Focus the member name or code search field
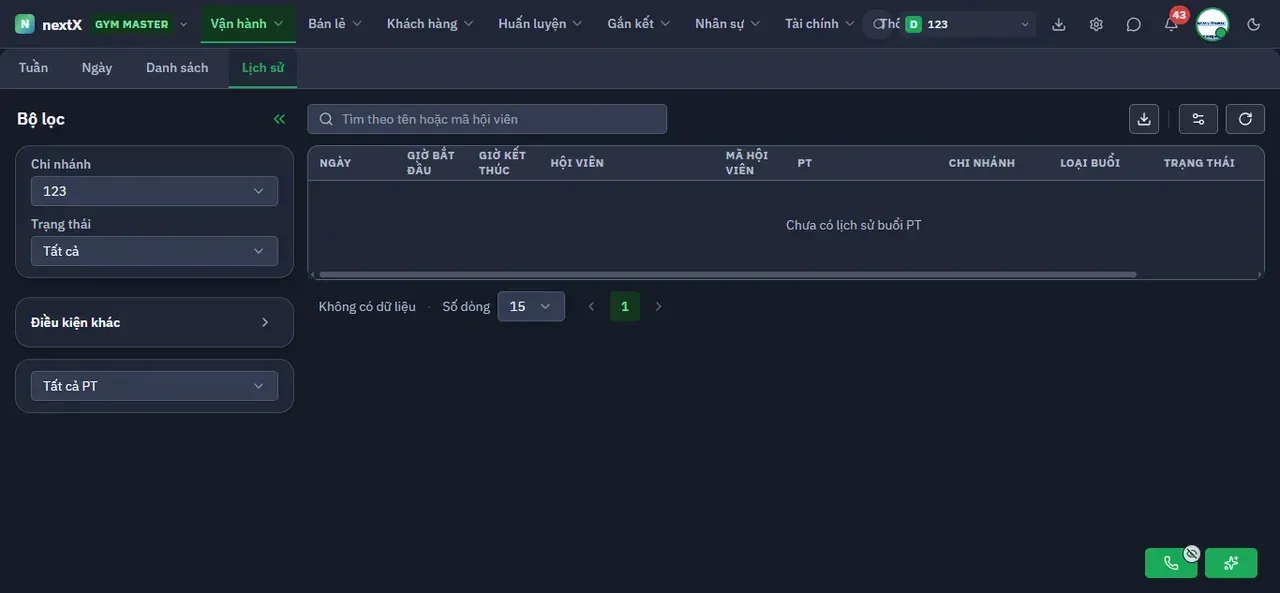1280x593 pixels. (487, 119)
